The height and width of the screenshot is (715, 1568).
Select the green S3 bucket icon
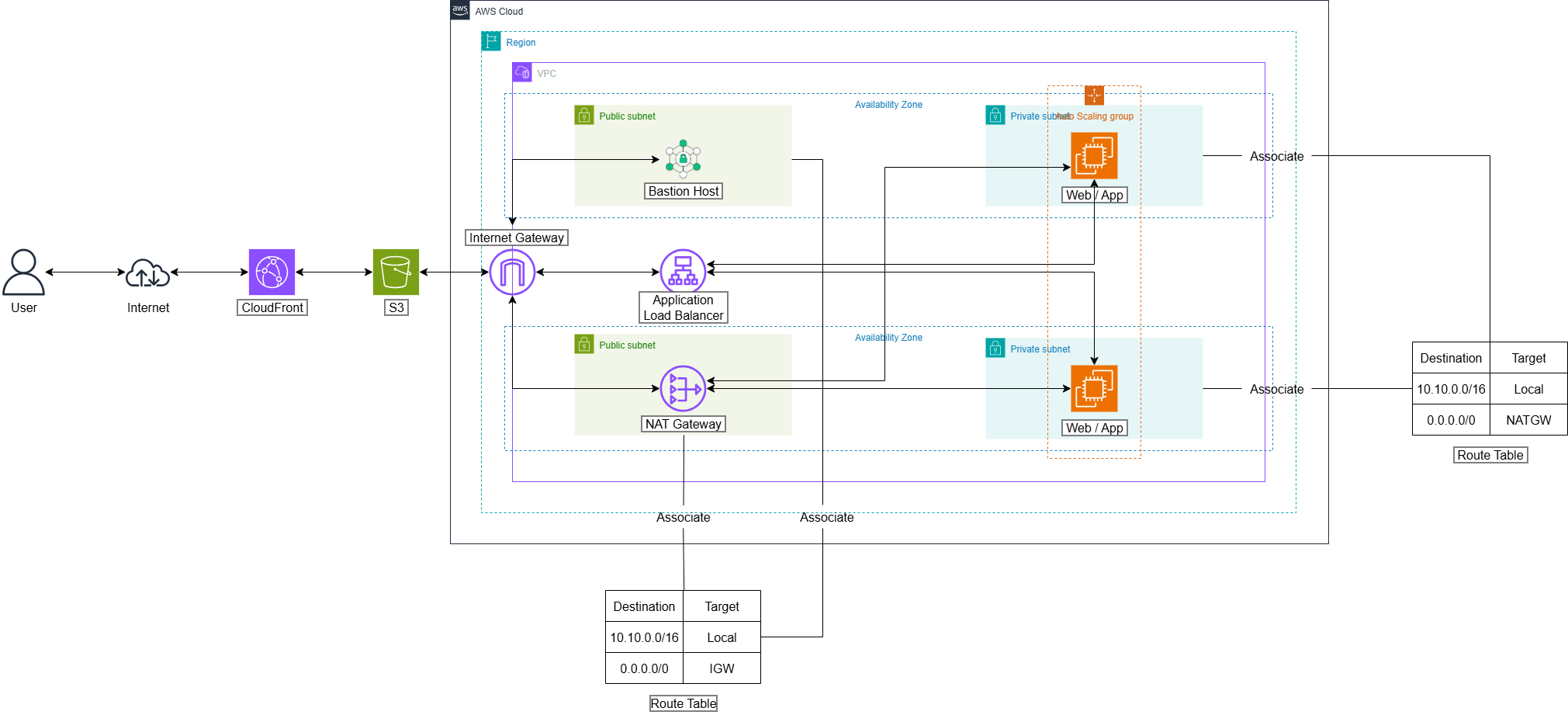point(396,272)
